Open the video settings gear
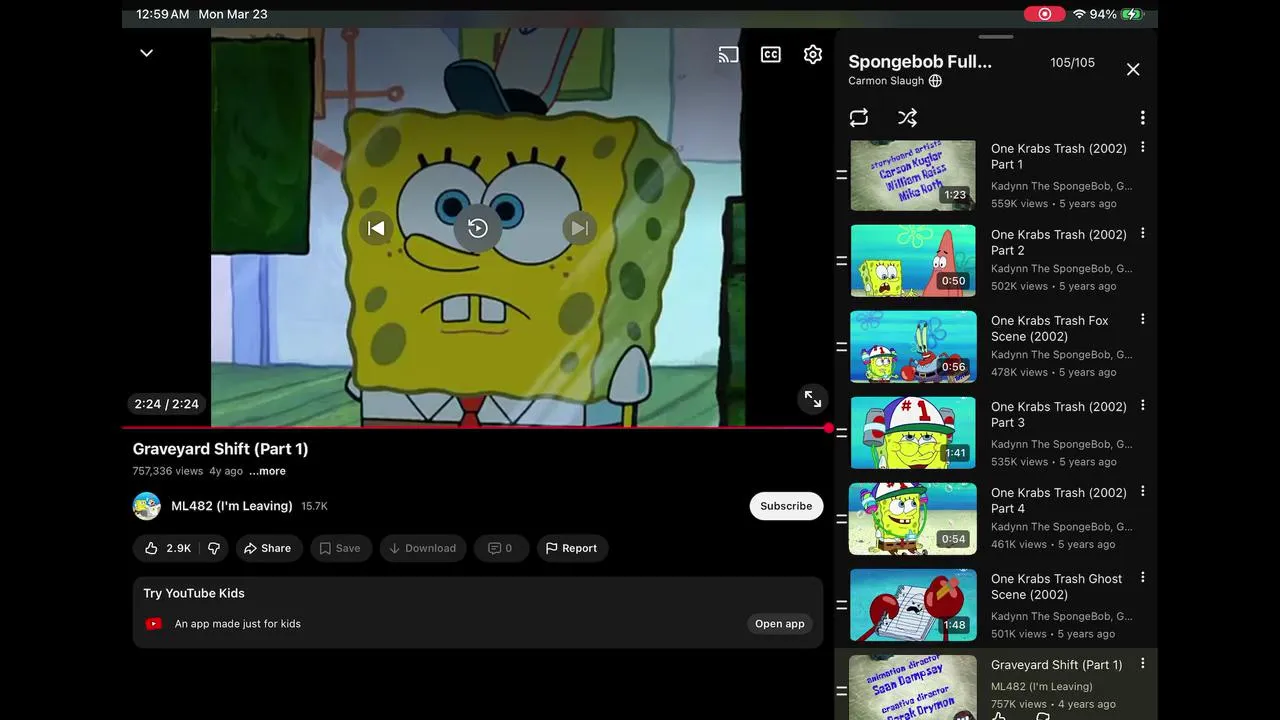1280x720 pixels. pos(813,54)
